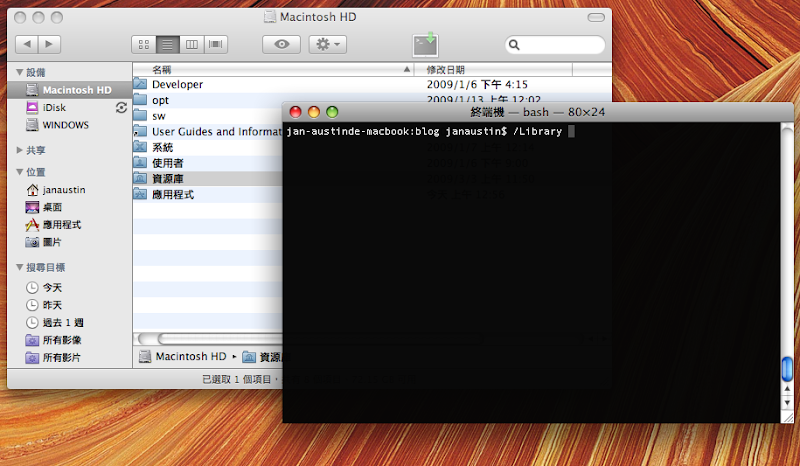800x466 pixels.
Task: Open Quick Look with the eye button
Action: point(282,44)
